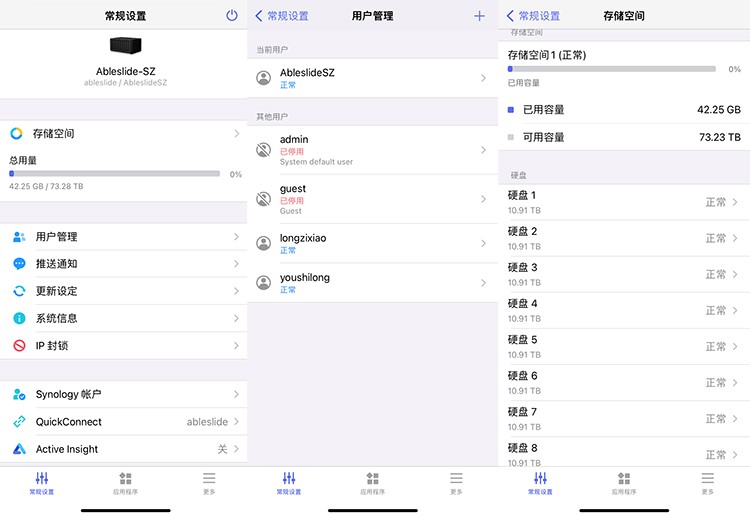
Task: Add a new user with plus icon
Action: click(479, 16)
